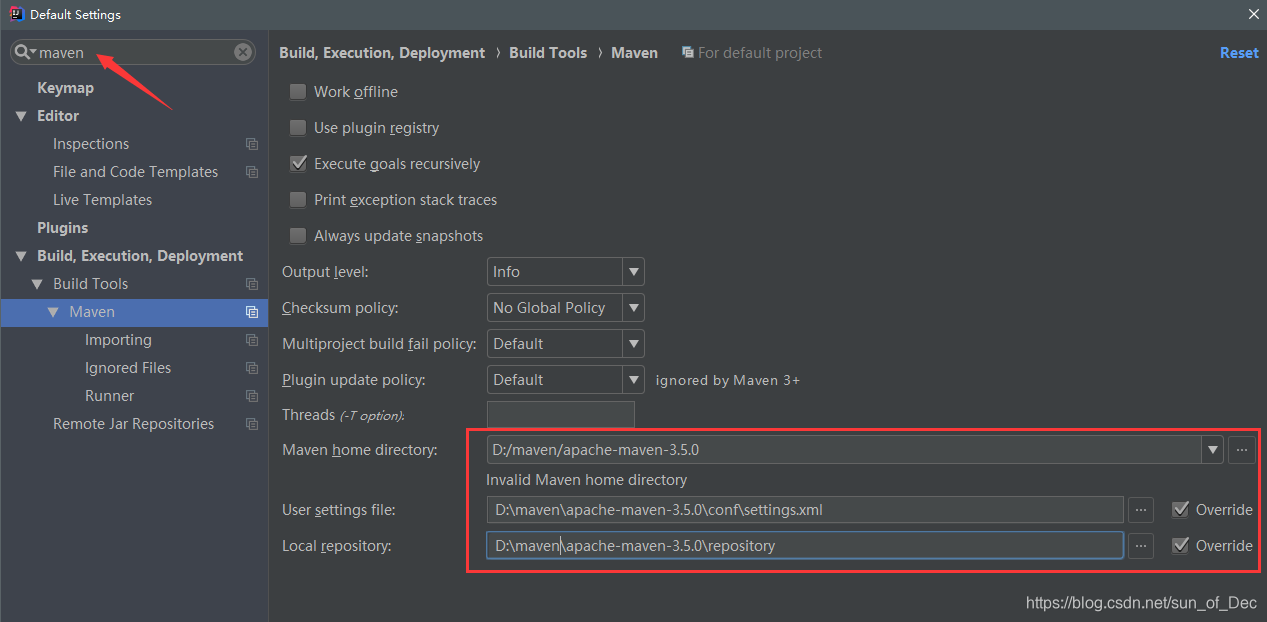Viewport: 1267px width, 622px height.
Task: Click the 'For default project' icon
Action: [x=687, y=52]
